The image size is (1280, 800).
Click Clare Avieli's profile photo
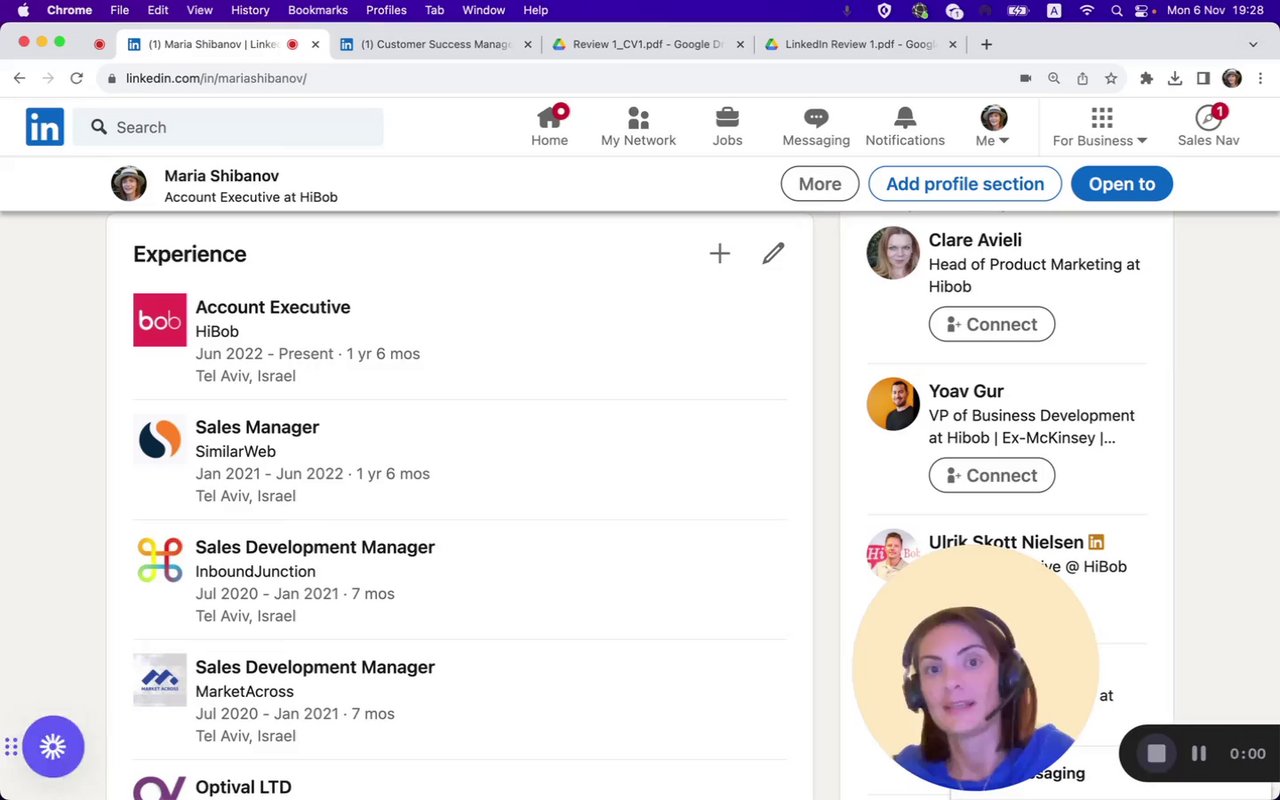tap(893, 253)
